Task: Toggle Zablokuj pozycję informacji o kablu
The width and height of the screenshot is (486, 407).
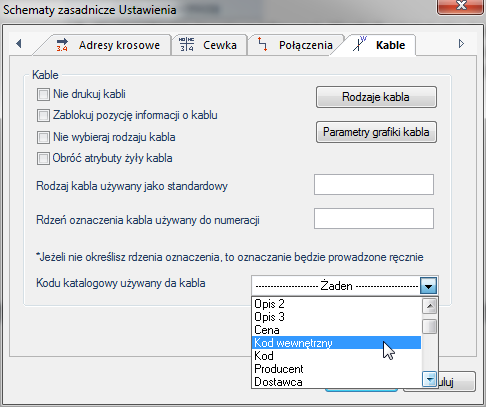Action: [43, 116]
